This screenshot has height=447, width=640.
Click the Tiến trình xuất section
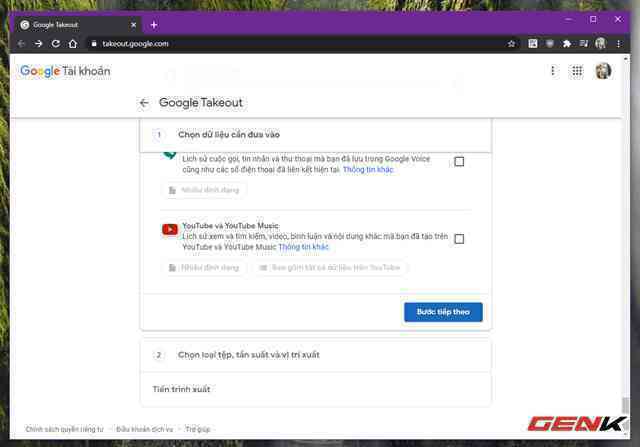click(x=316, y=389)
